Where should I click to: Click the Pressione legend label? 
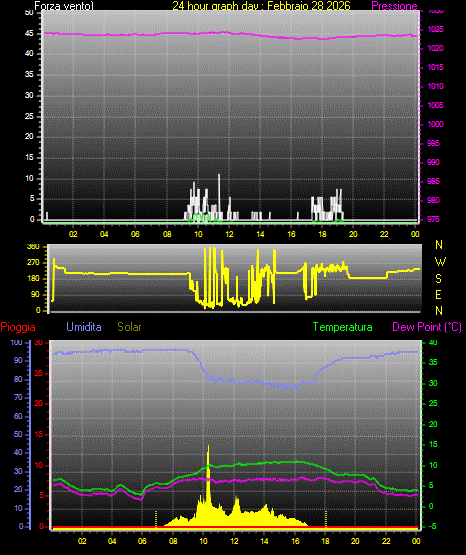pyautogui.click(x=394, y=6)
